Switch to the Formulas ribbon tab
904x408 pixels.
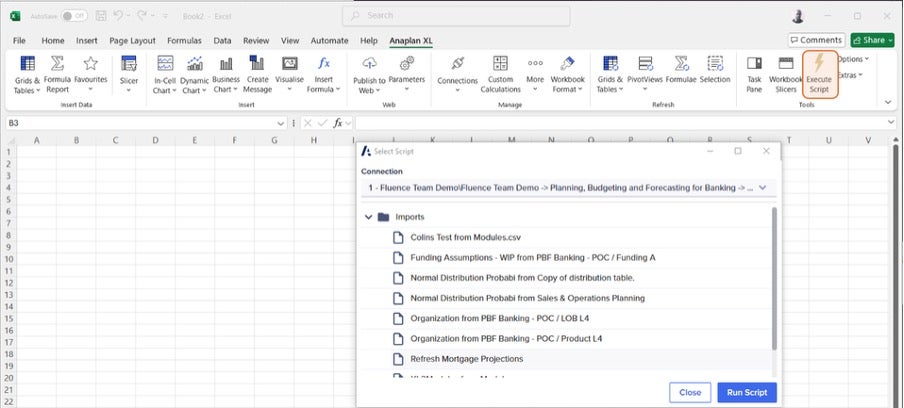point(183,41)
